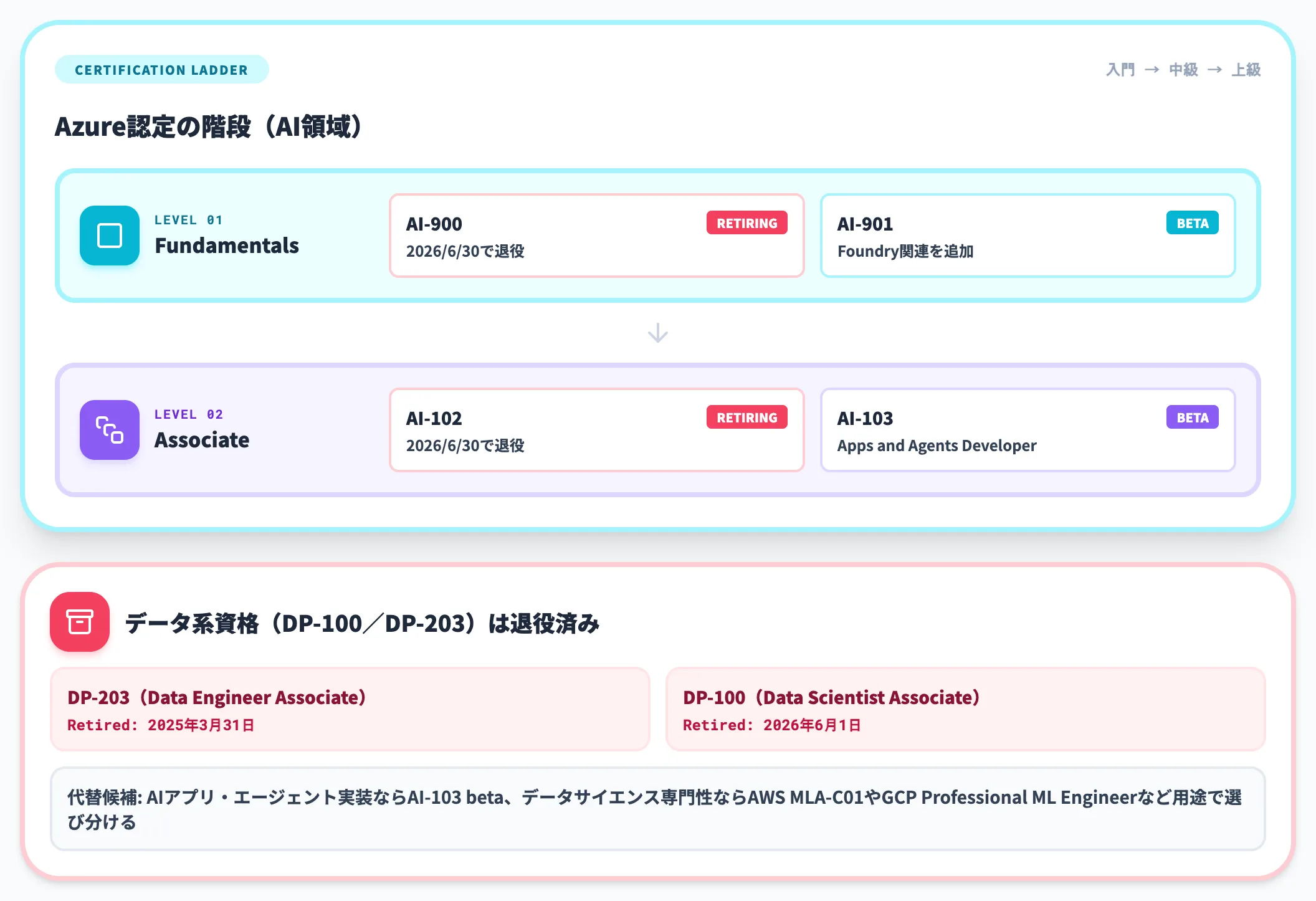Click the purple Associate level linked-squares icon
Screen dimensions: 1316x901
pyautogui.click(x=110, y=430)
